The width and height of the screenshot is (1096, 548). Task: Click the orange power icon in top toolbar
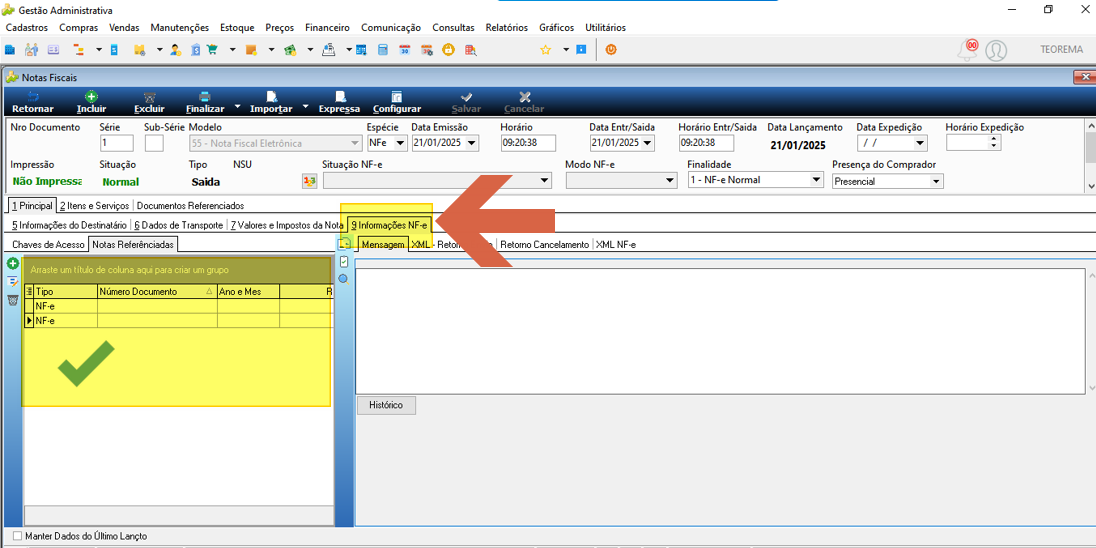click(x=611, y=50)
